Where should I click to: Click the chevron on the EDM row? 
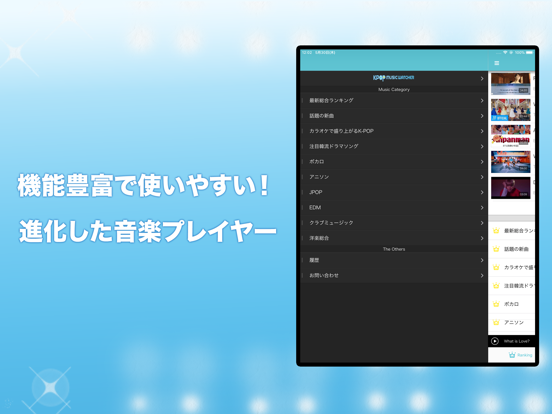point(482,208)
